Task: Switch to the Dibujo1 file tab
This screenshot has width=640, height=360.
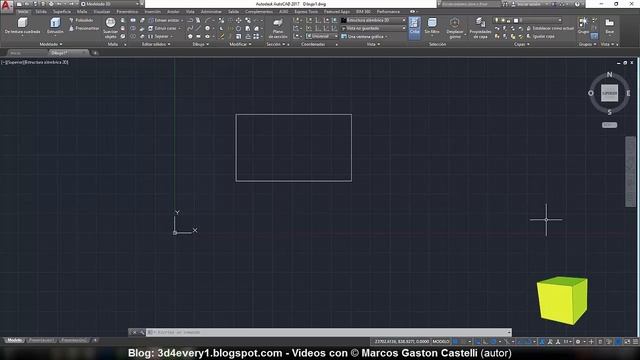Action: [x=68, y=53]
